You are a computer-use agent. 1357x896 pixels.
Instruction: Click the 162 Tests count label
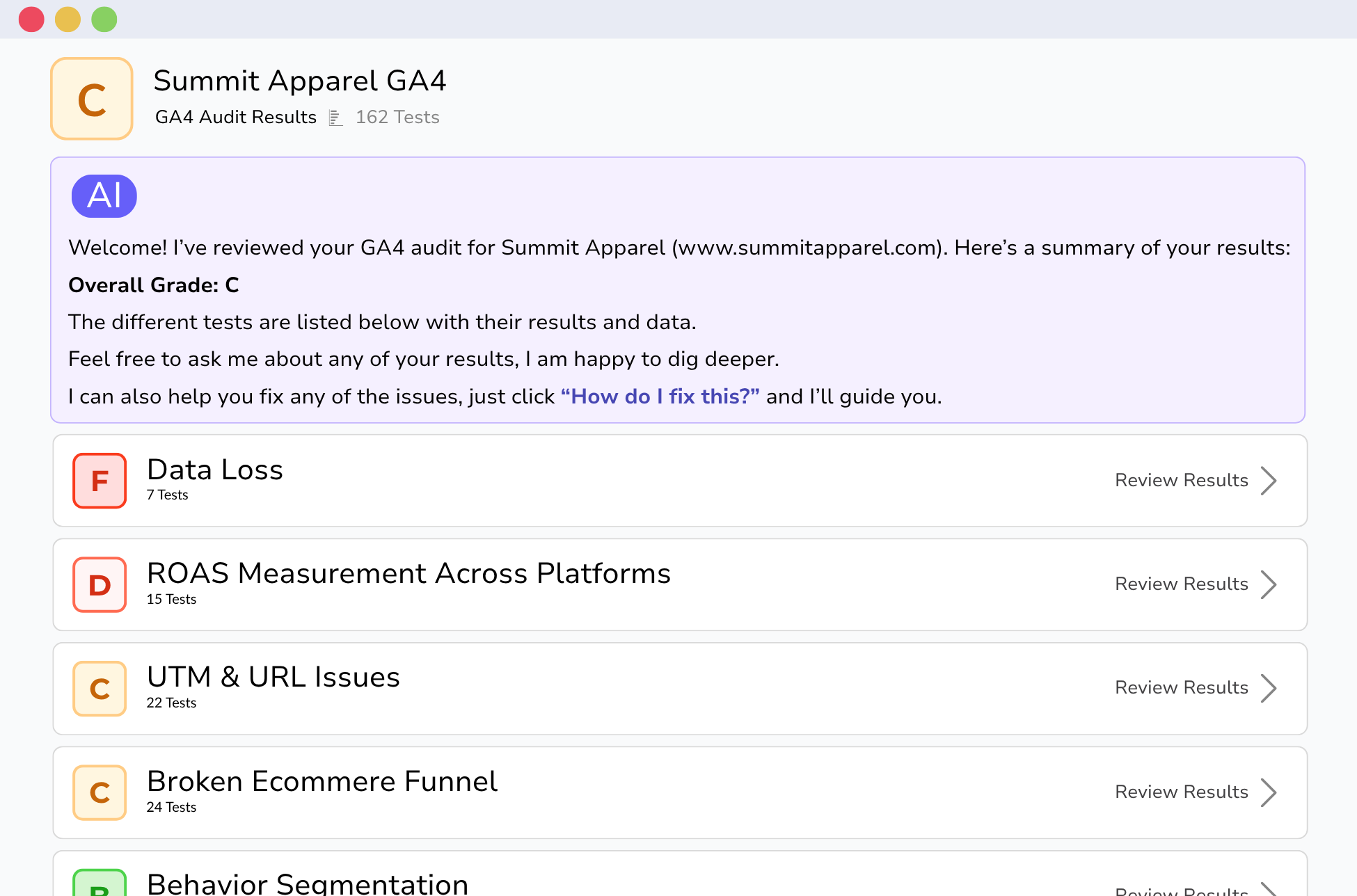397,117
